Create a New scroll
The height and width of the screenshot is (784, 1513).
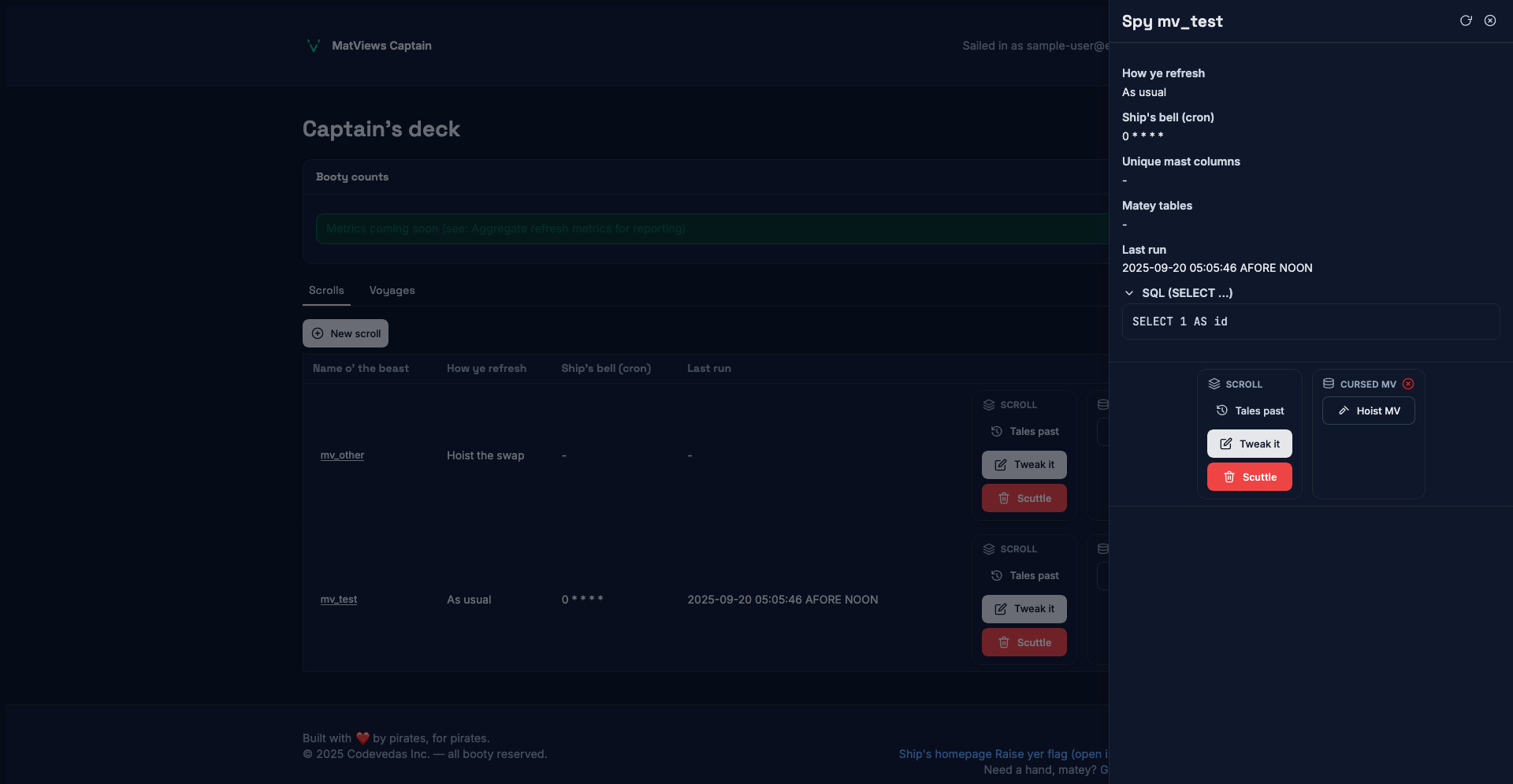pyautogui.click(x=345, y=333)
